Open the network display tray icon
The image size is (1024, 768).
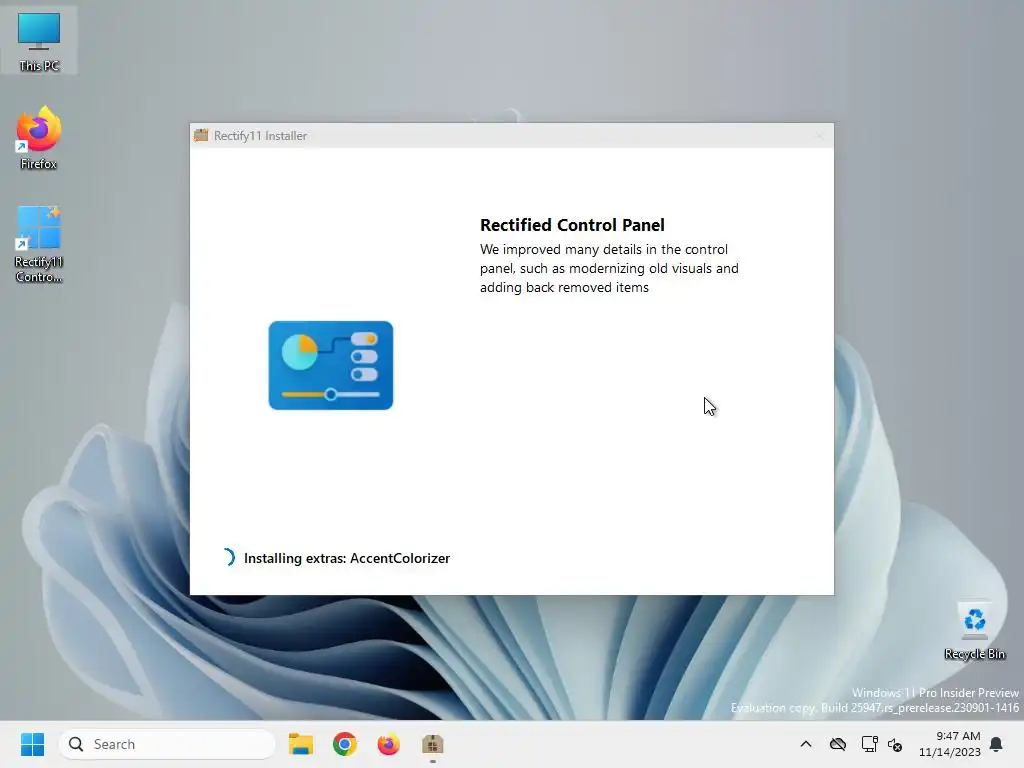(x=869, y=744)
